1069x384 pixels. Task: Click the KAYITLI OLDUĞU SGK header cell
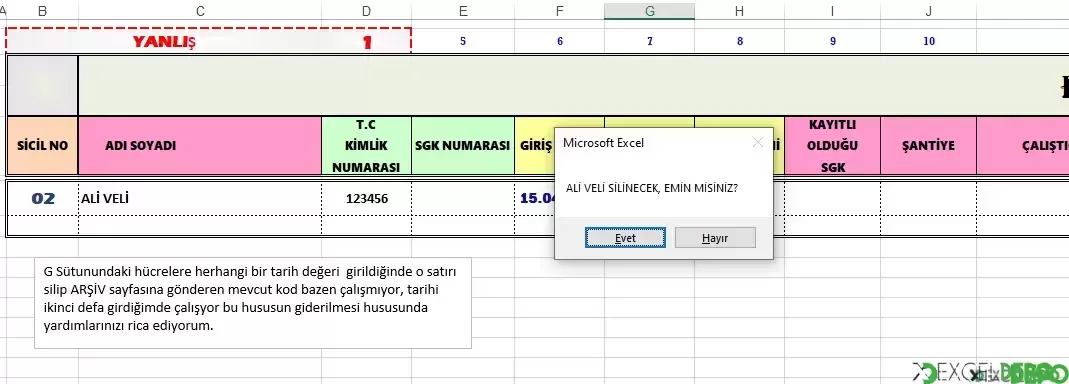pyautogui.click(x=832, y=145)
